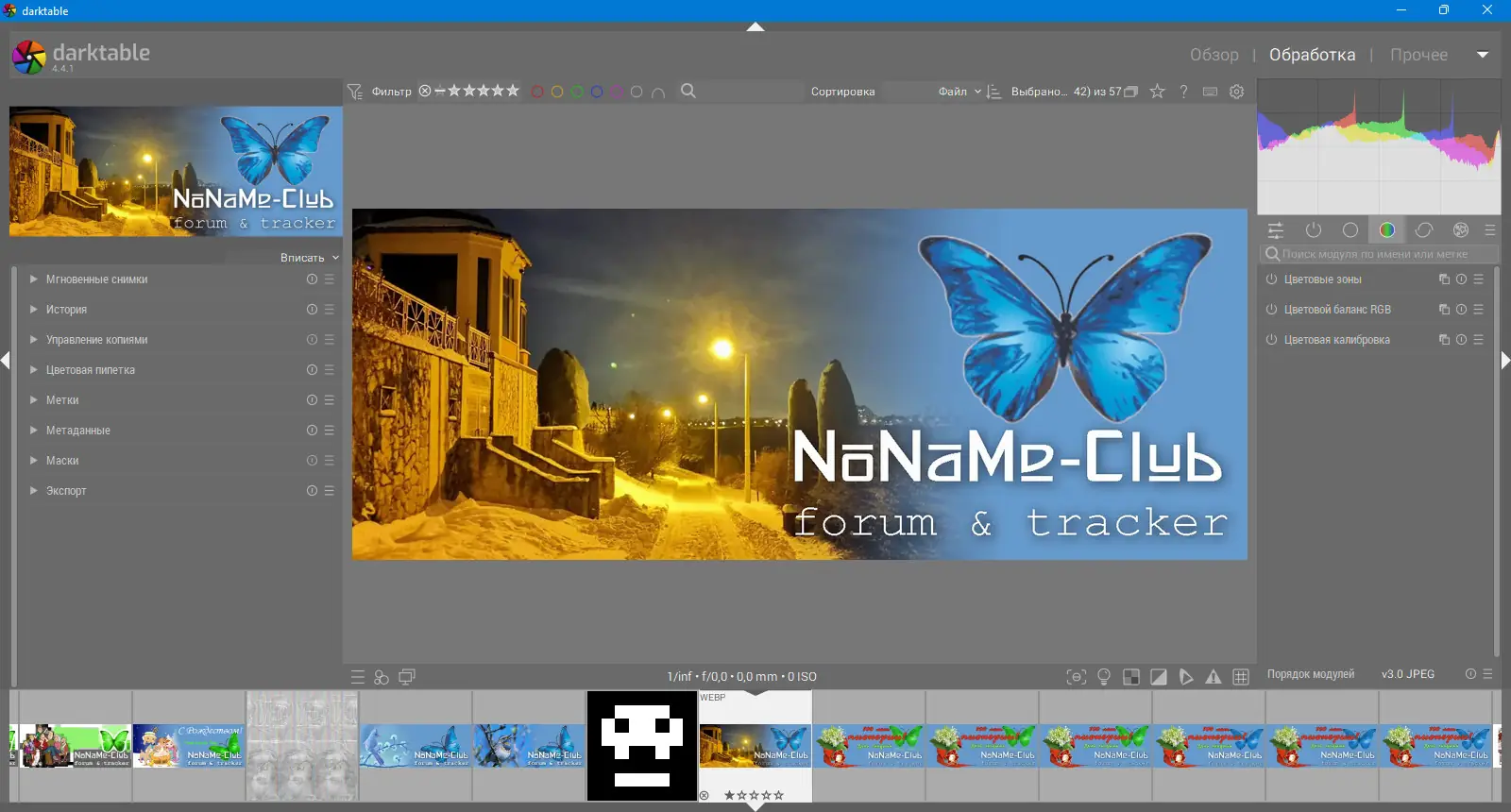
Task: Show active modules tab
Action: (1314, 230)
